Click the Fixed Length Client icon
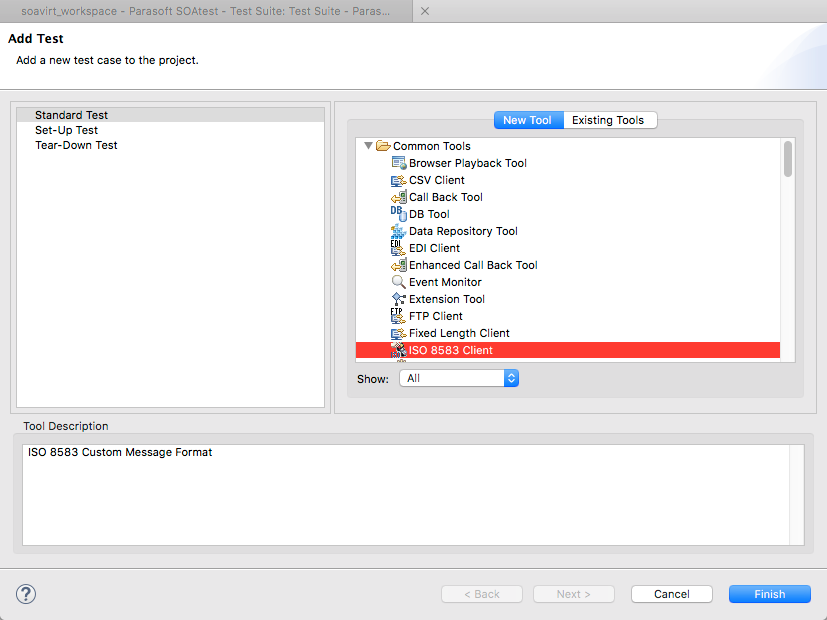This screenshot has height=620, width=827. click(399, 333)
